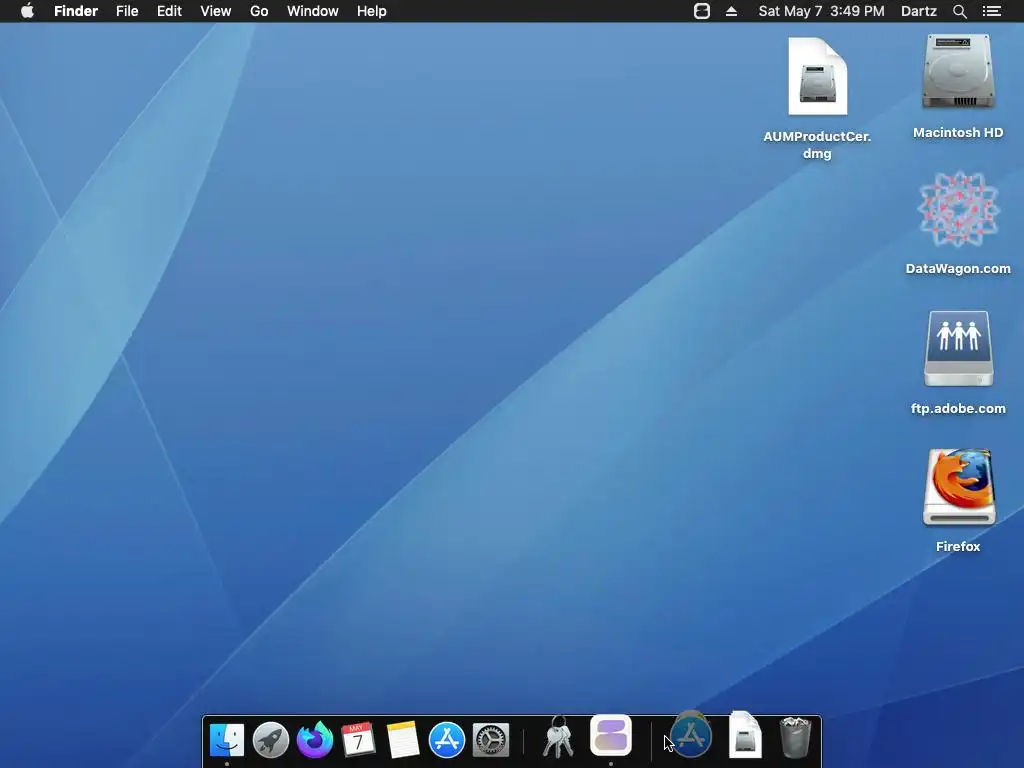Open Keychain Access keys icon in Dock

558,737
